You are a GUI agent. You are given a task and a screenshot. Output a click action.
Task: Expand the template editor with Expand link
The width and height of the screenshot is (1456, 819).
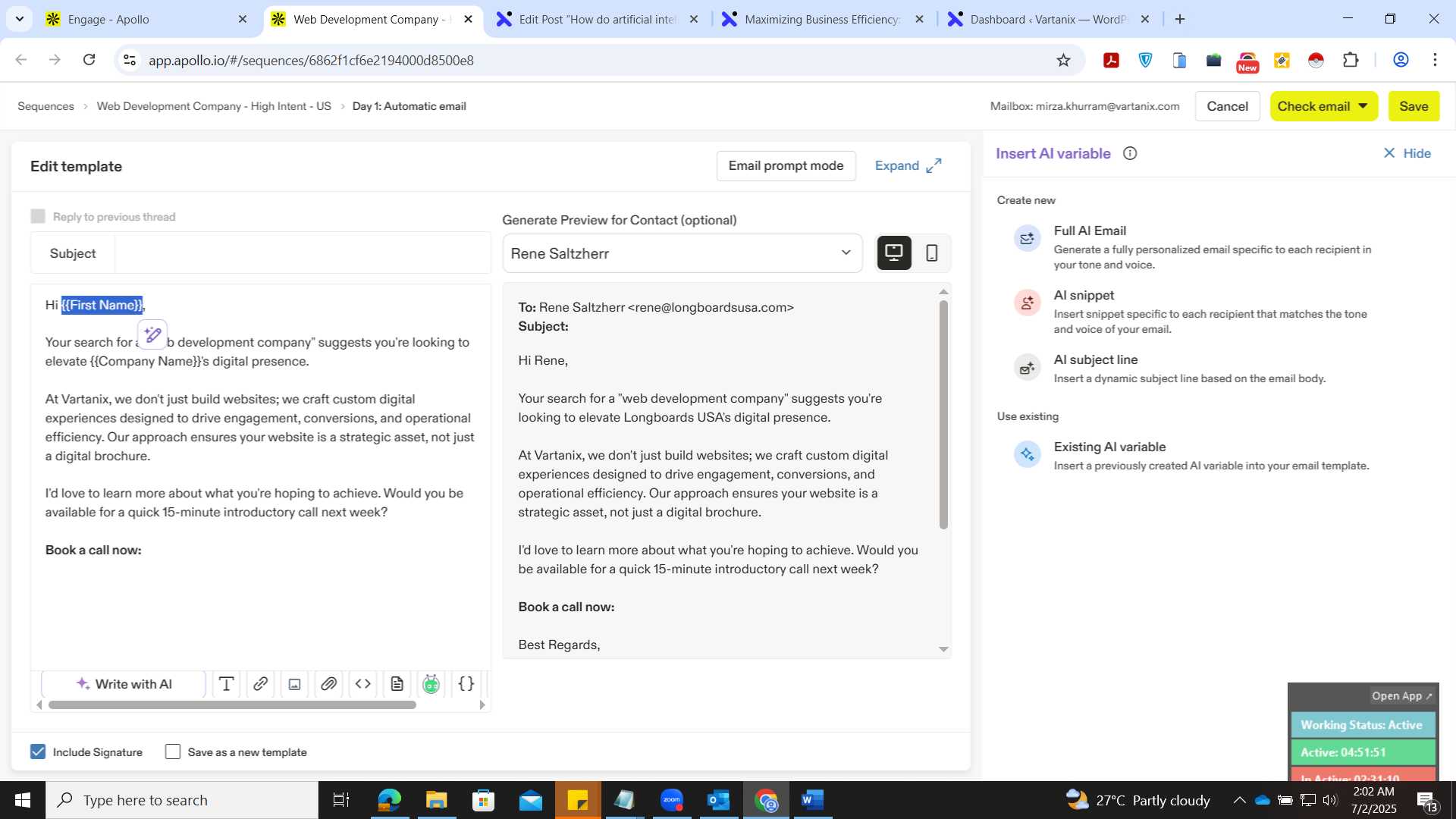pyautogui.click(x=908, y=165)
